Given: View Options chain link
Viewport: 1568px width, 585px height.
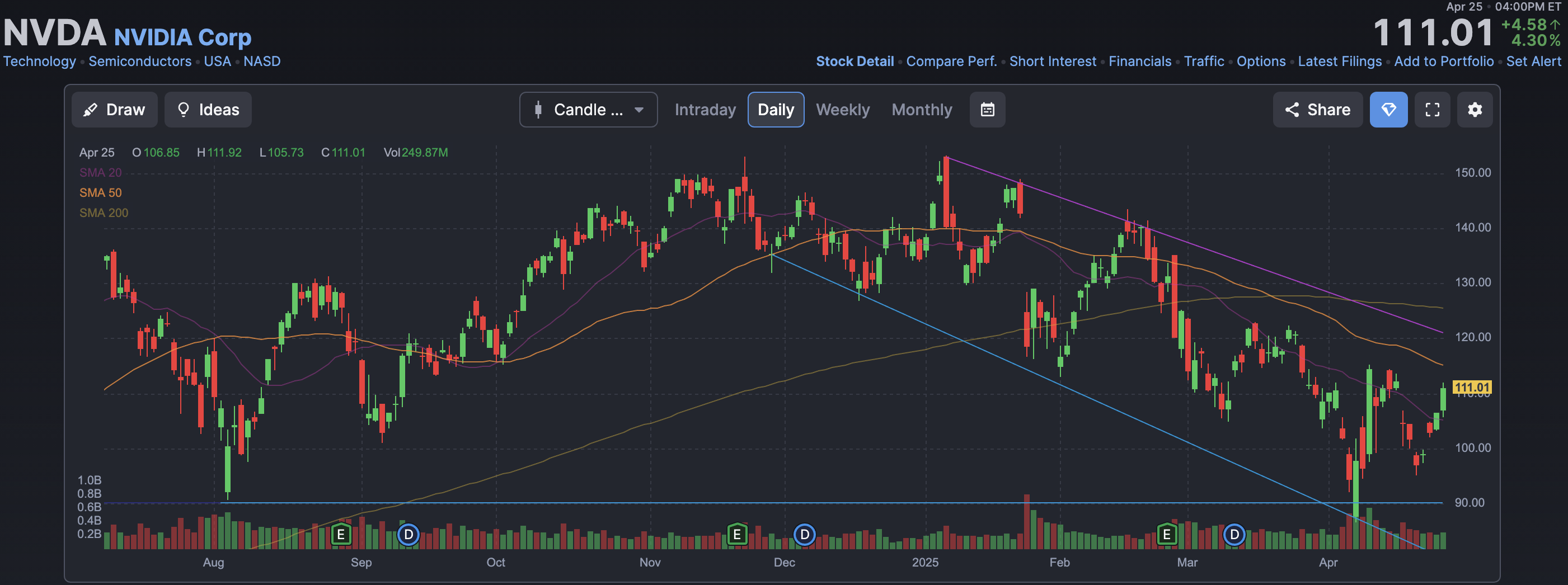Looking at the screenshot, I should point(1261,62).
